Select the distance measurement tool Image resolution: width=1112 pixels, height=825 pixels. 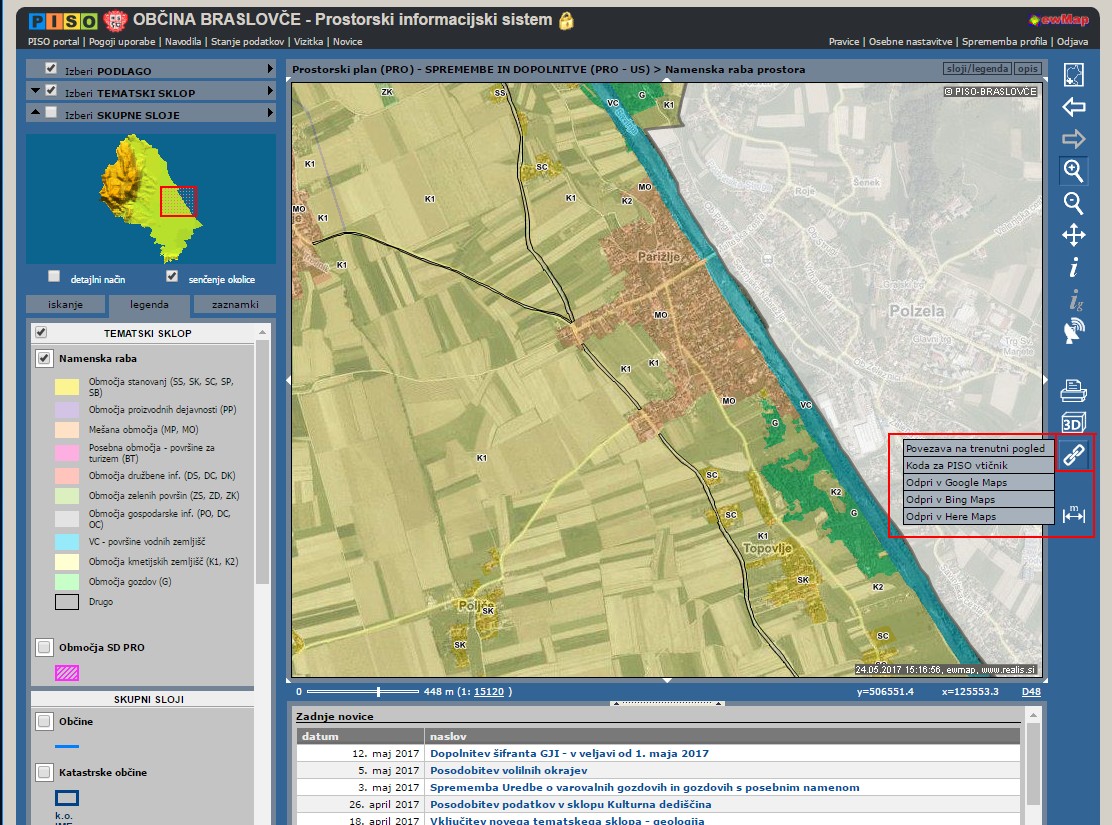tap(1074, 514)
